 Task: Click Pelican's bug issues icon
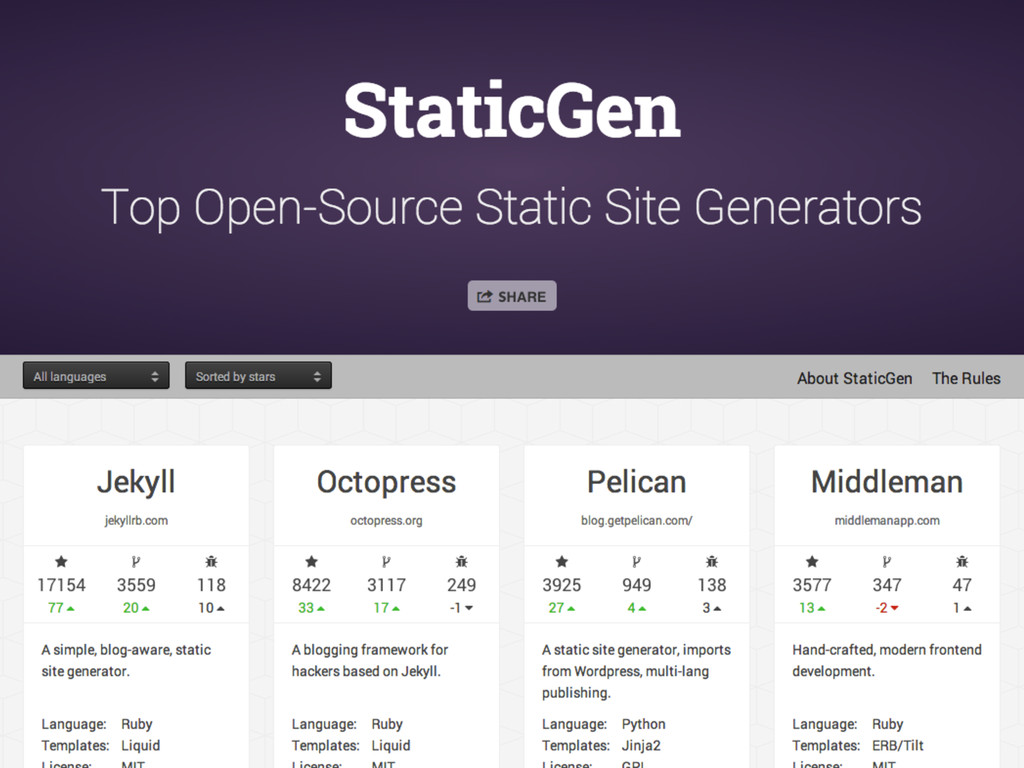[x=711, y=562]
